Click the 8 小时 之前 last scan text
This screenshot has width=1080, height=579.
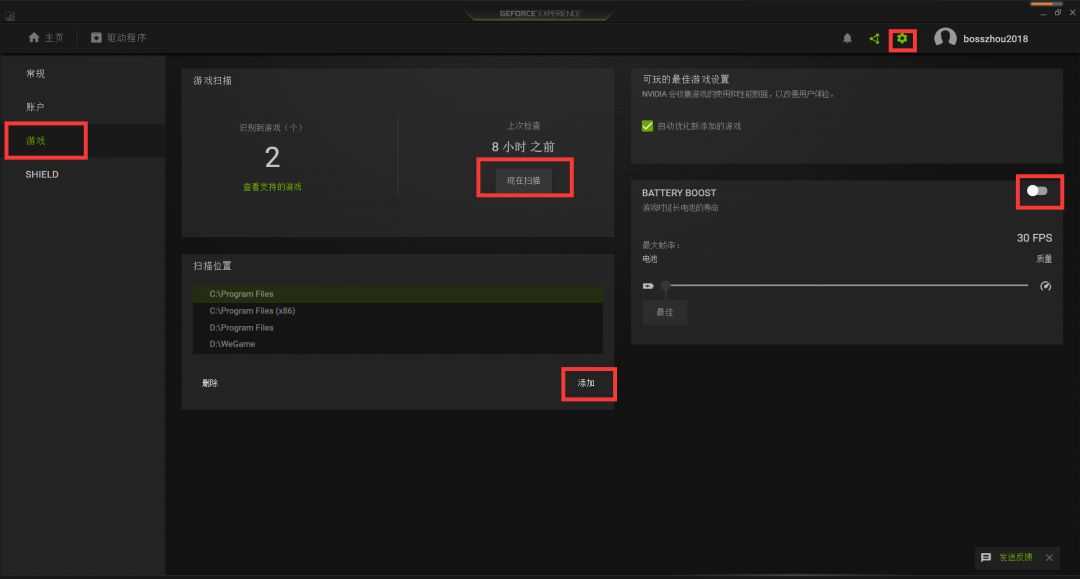(523, 147)
